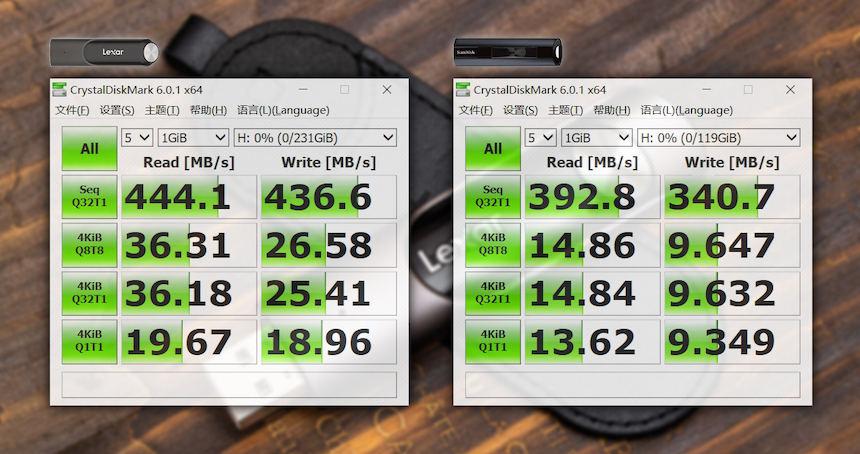Image resolution: width=860 pixels, height=454 pixels.
Task: Start 4KiB Q8T8 test in left window
Action: (89, 245)
